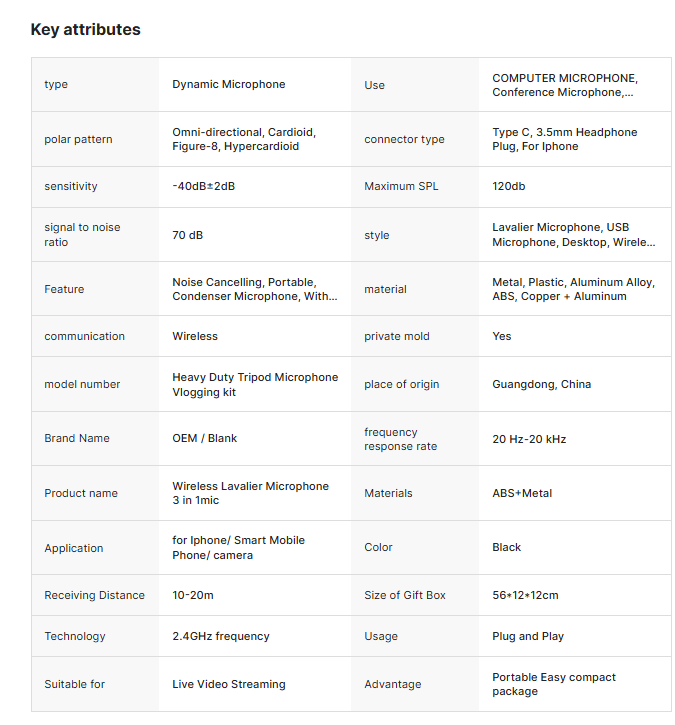Click the truncated Feature value text

(254, 289)
